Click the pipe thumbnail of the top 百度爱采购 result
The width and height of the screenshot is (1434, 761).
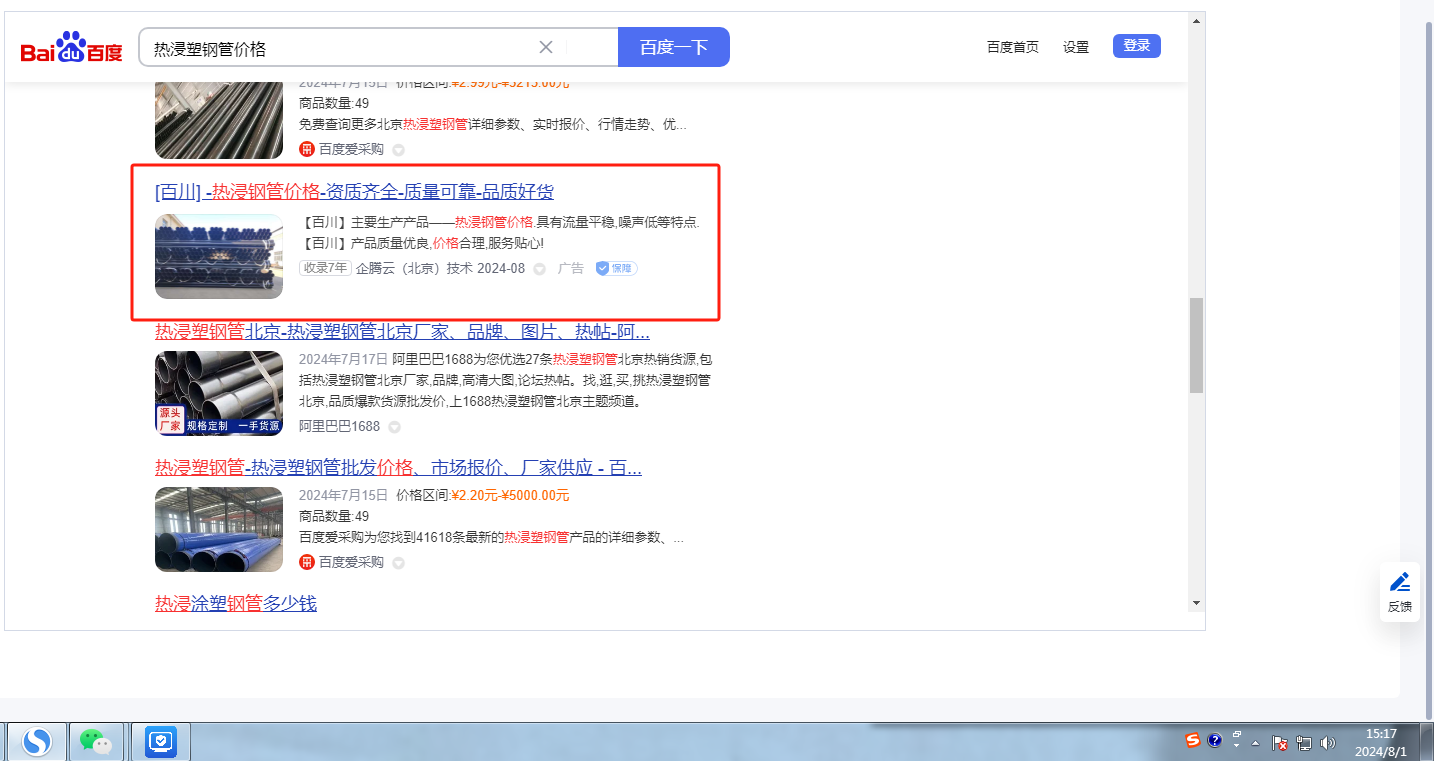coord(219,120)
